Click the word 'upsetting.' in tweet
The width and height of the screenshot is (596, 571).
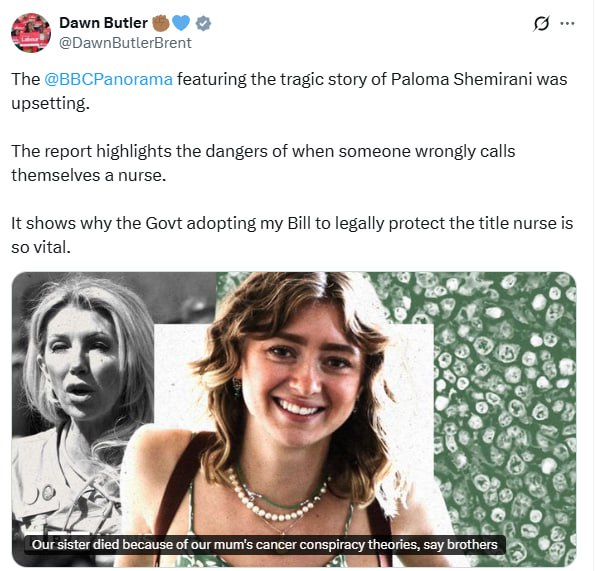51,103
